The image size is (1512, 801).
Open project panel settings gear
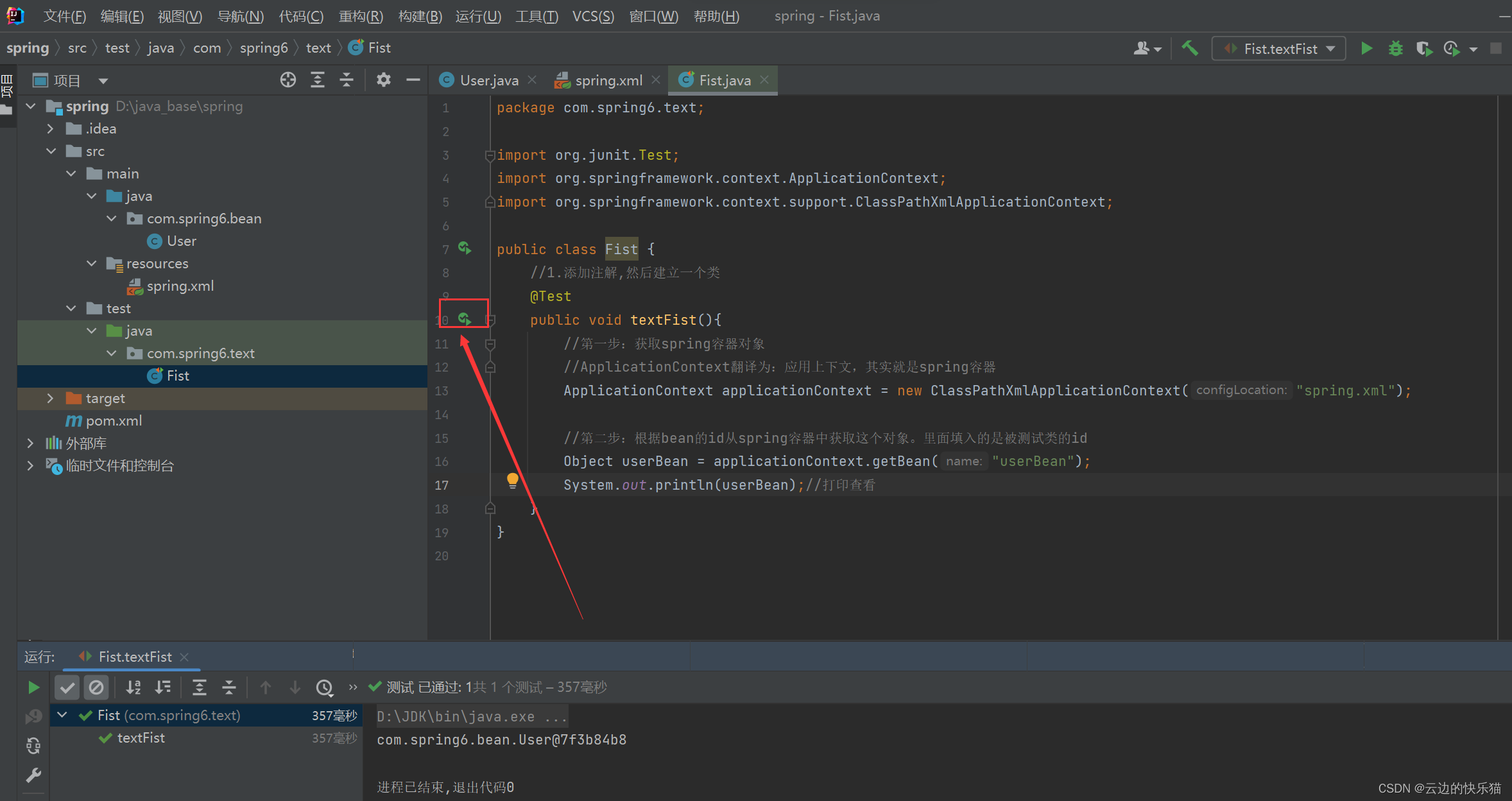point(383,80)
